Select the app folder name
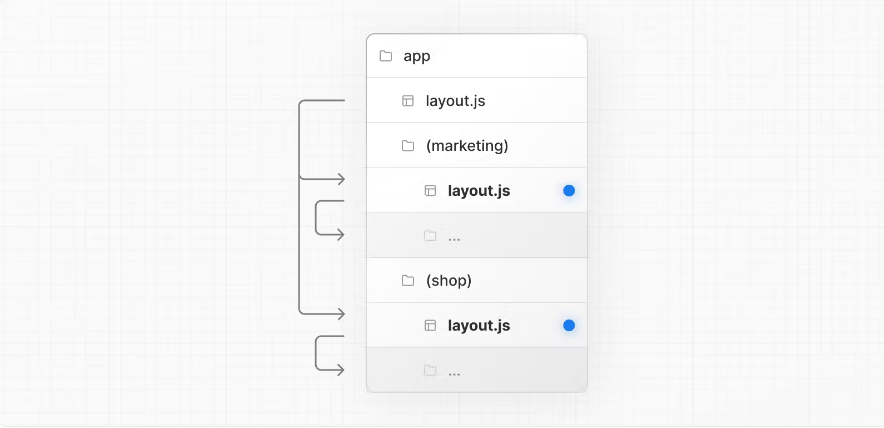 coord(417,56)
